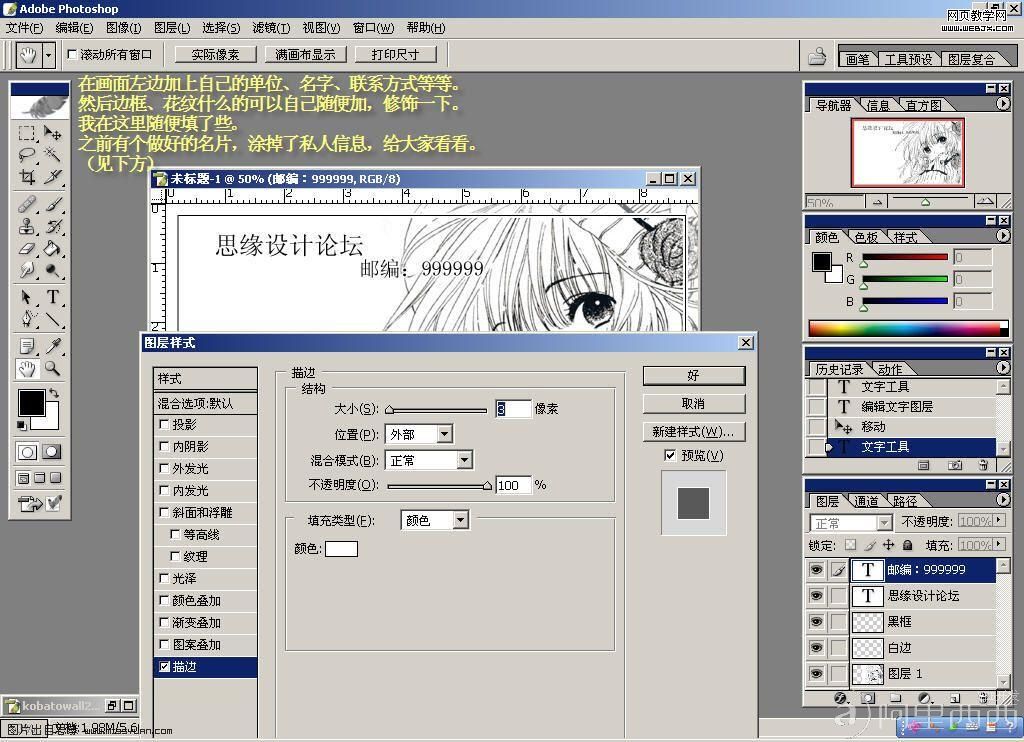Select the Magic Wand tool
The height and width of the screenshot is (742, 1024).
53,154
